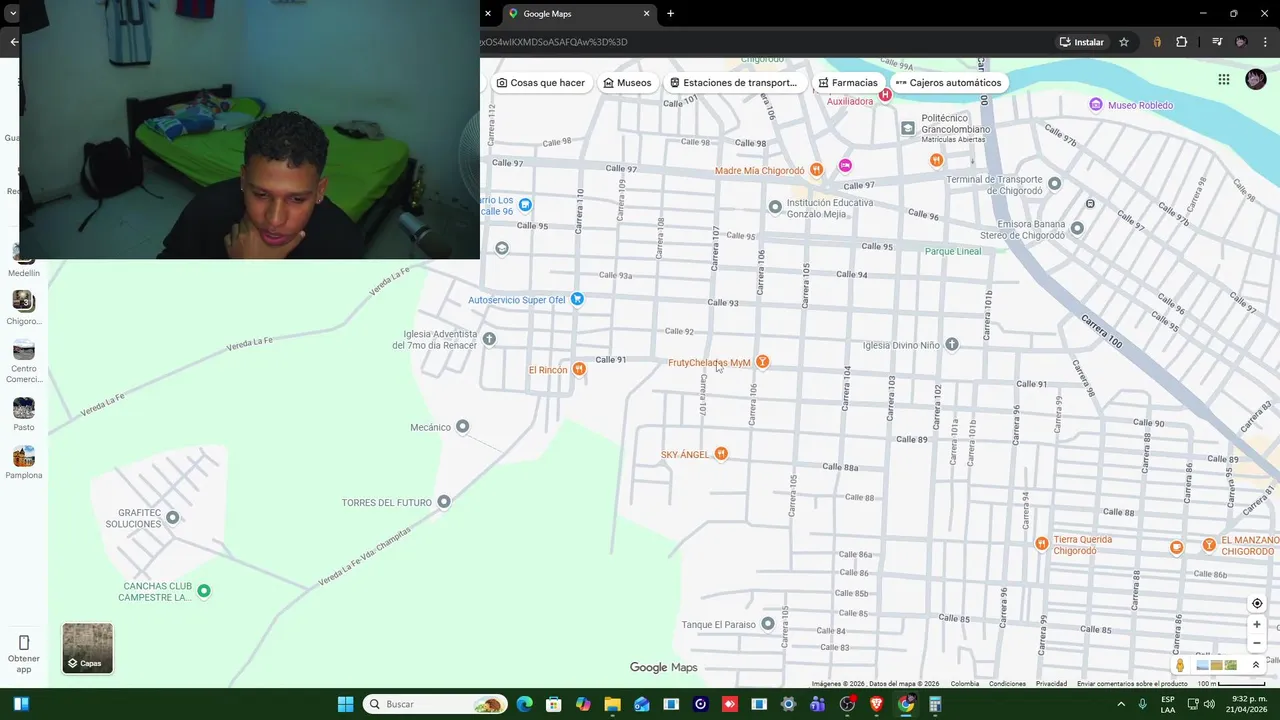Switch the ESP LAA input language

click(1168, 704)
